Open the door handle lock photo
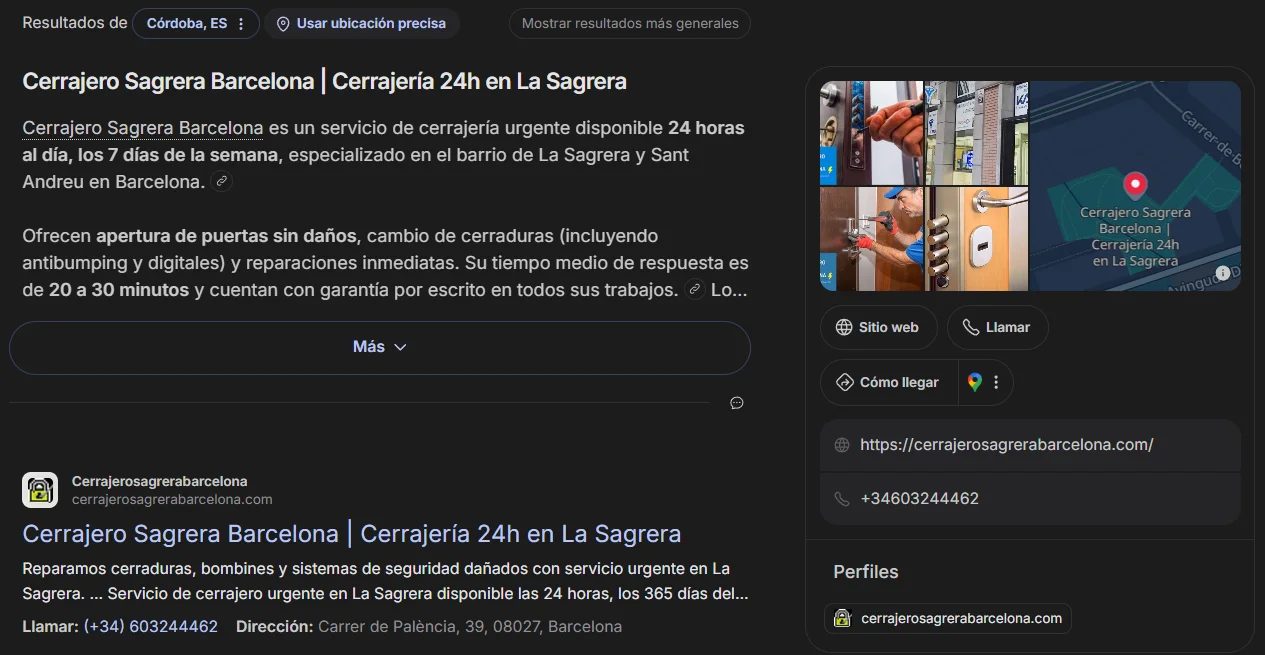This screenshot has height=655, width=1265. [977, 239]
